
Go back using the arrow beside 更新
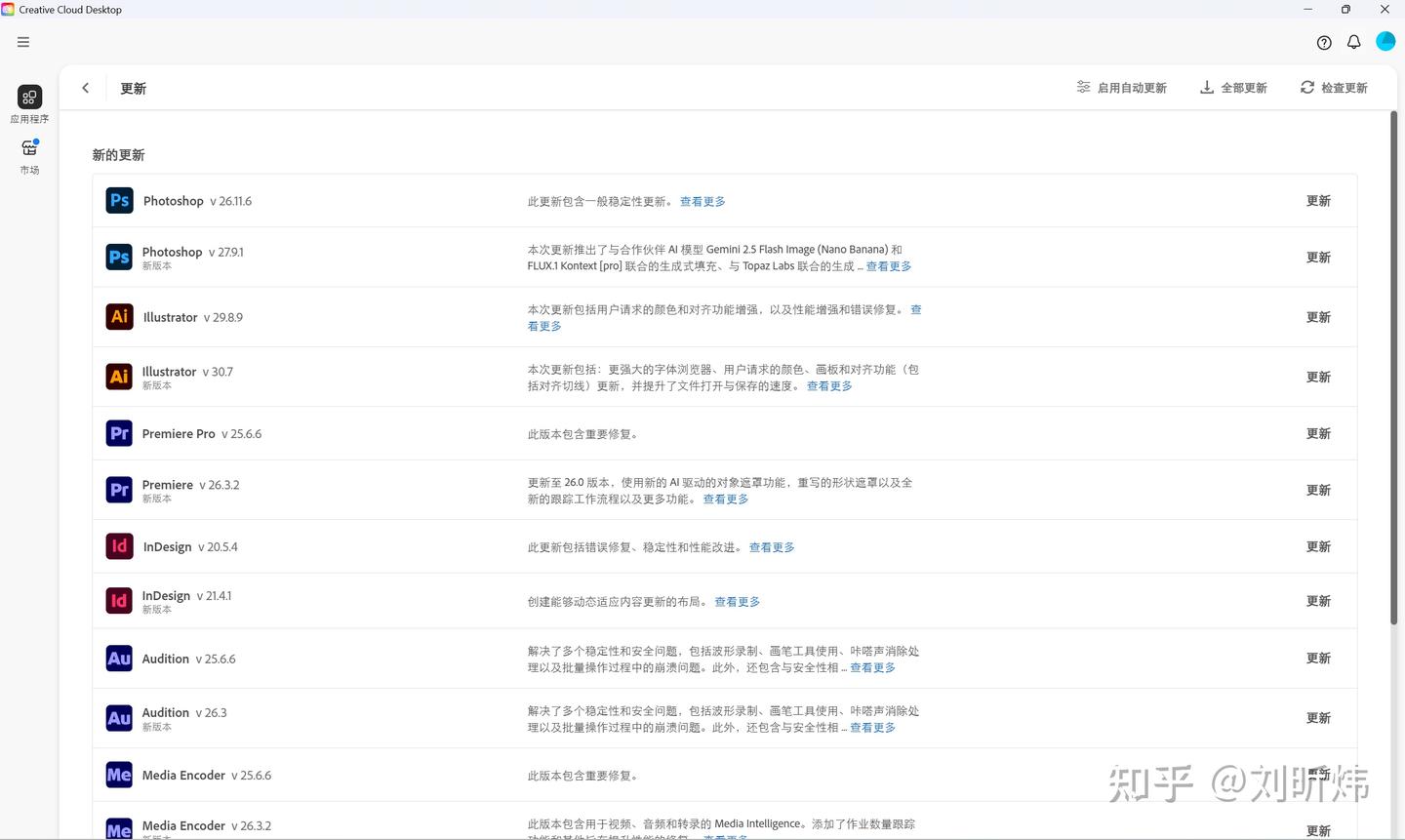[86, 88]
